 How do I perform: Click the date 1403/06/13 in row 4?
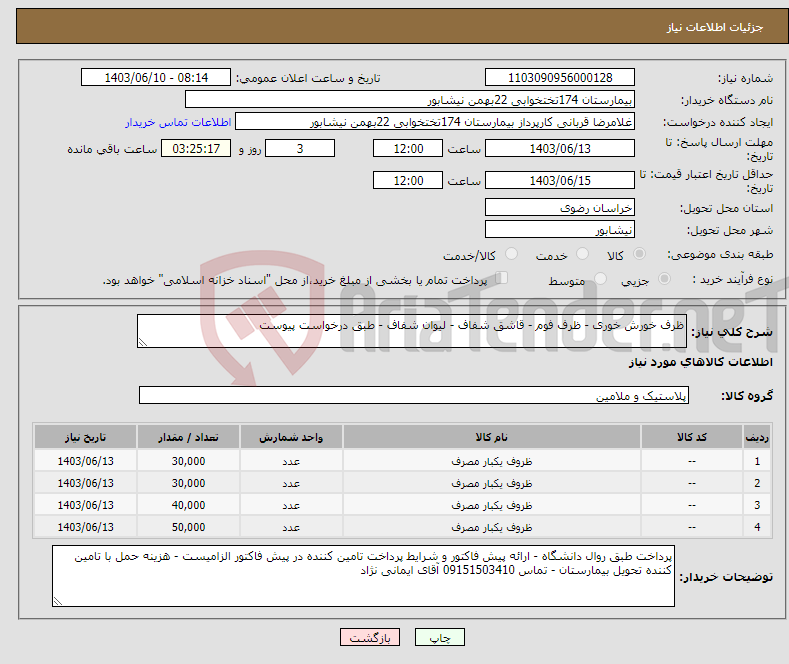(x=86, y=527)
